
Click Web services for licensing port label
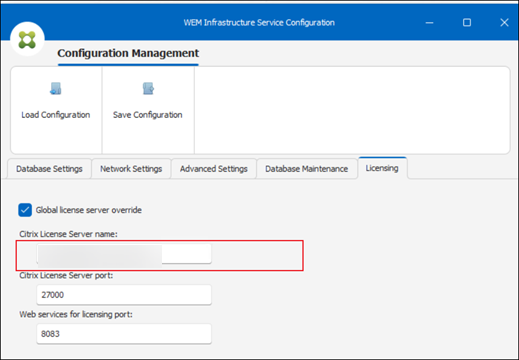pos(76,314)
